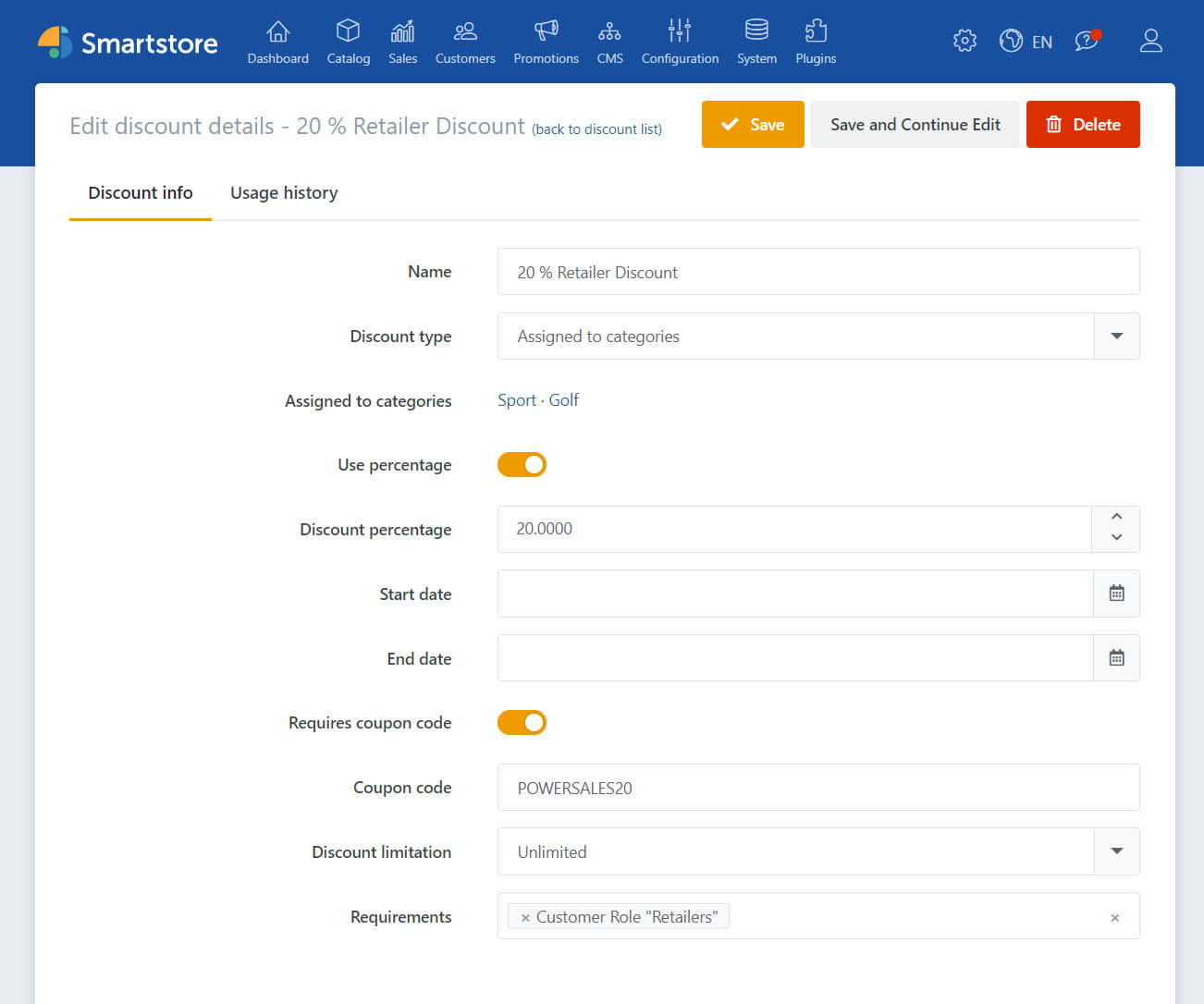Open the Sales chart icon
Image resolution: width=1204 pixels, height=1004 pixels.
click(402, 32)
